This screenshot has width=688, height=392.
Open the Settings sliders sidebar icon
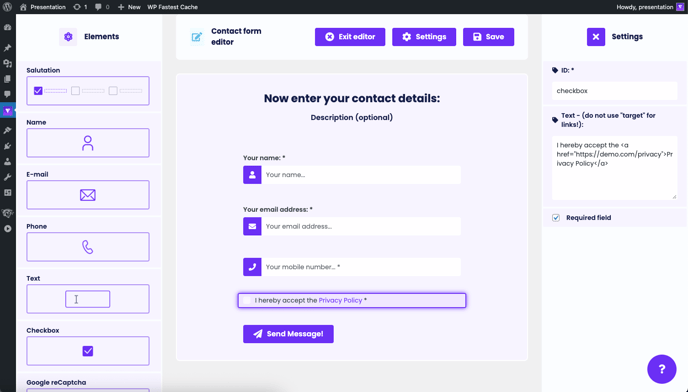coord(7,193)
